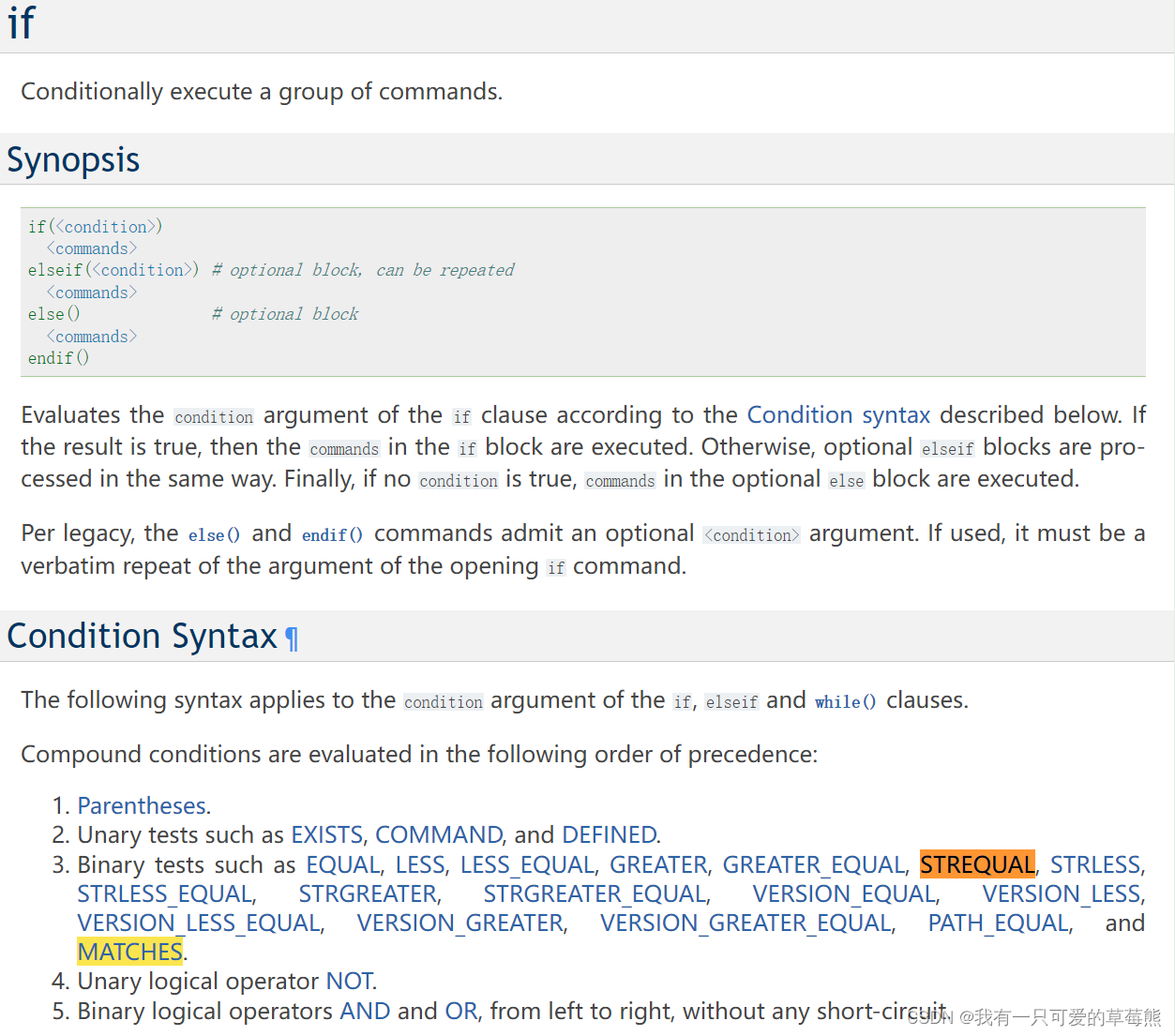Follow the NOT logical operator link

click(x=349, y=981)
